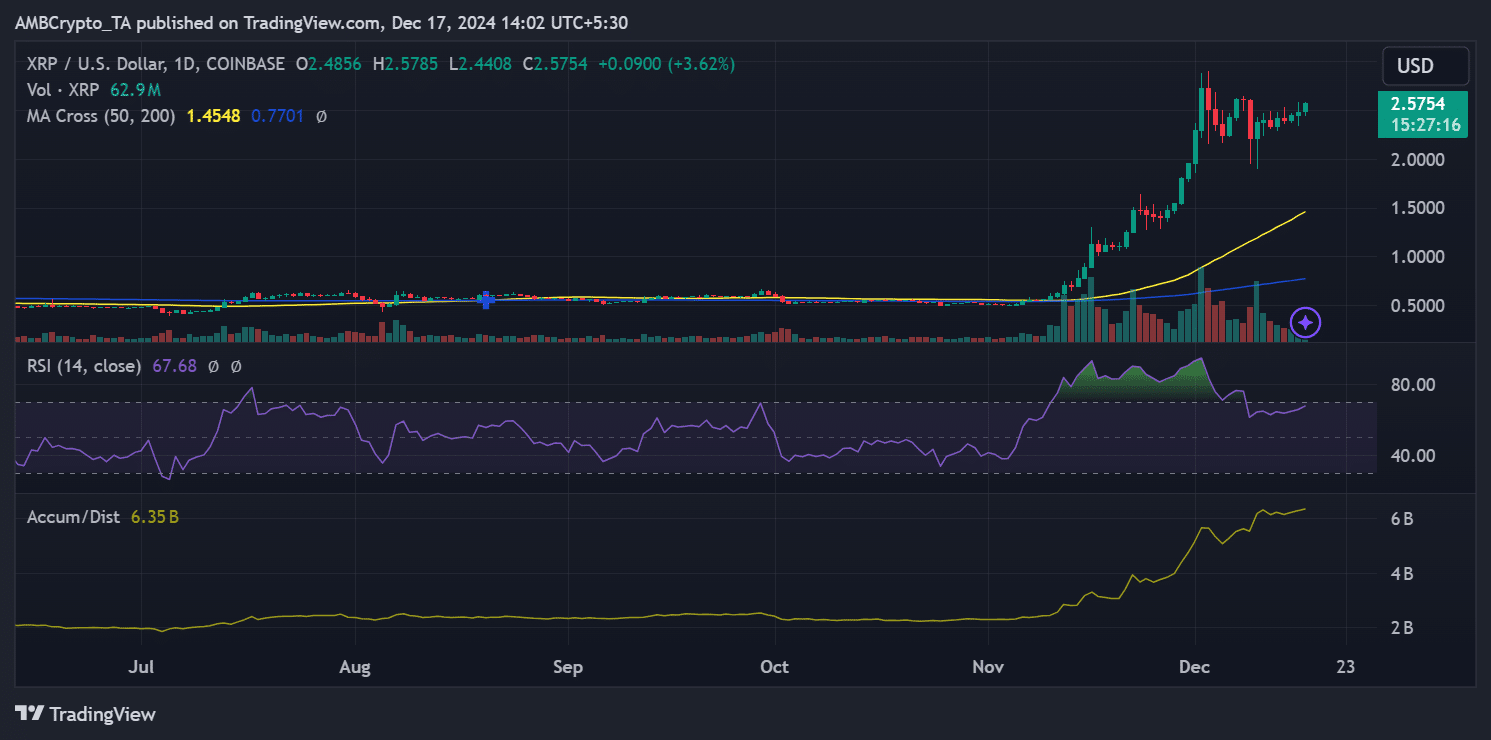Viewport: 1491px width, 740px height.
Task: Click the blue MA cross marker on the chart
Action: pos(486,300)
